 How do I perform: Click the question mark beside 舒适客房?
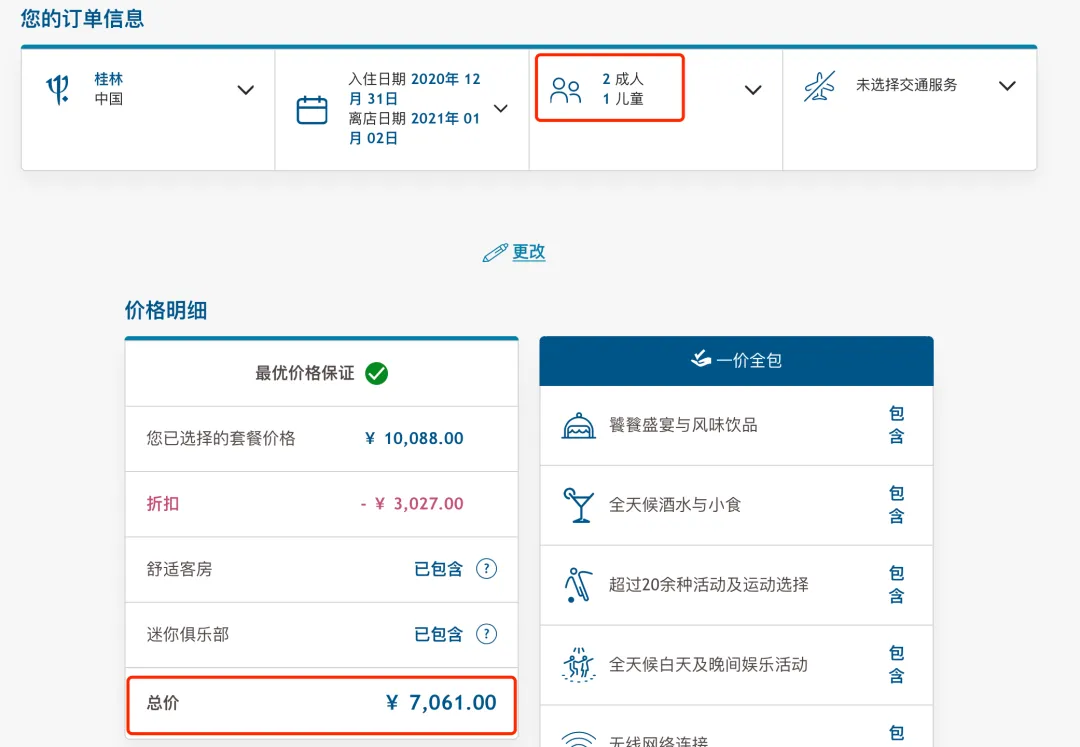point(486,569)
